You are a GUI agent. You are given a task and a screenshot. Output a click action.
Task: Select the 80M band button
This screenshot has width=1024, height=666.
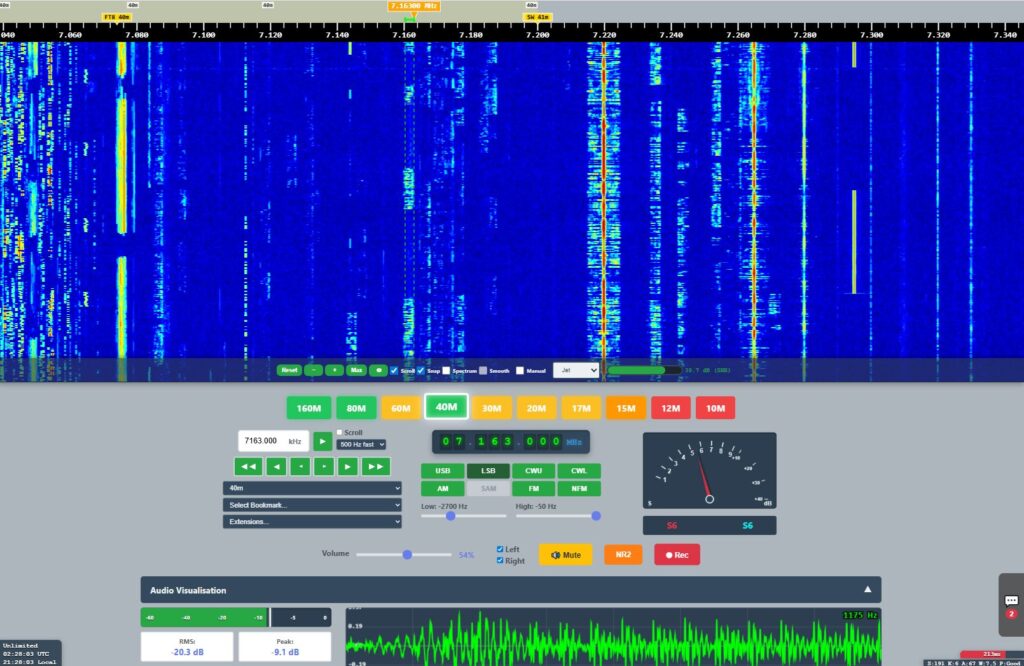[355, 408]
